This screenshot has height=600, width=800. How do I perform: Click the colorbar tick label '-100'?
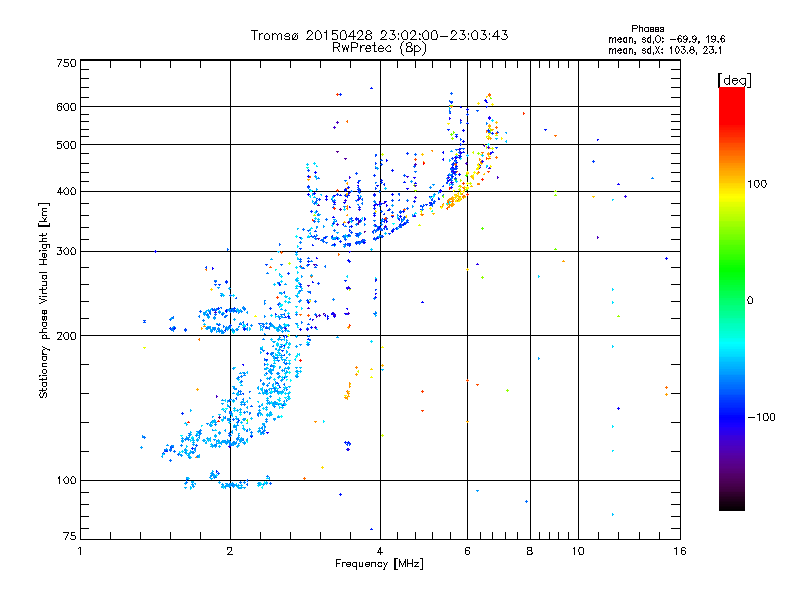point(761,417)
